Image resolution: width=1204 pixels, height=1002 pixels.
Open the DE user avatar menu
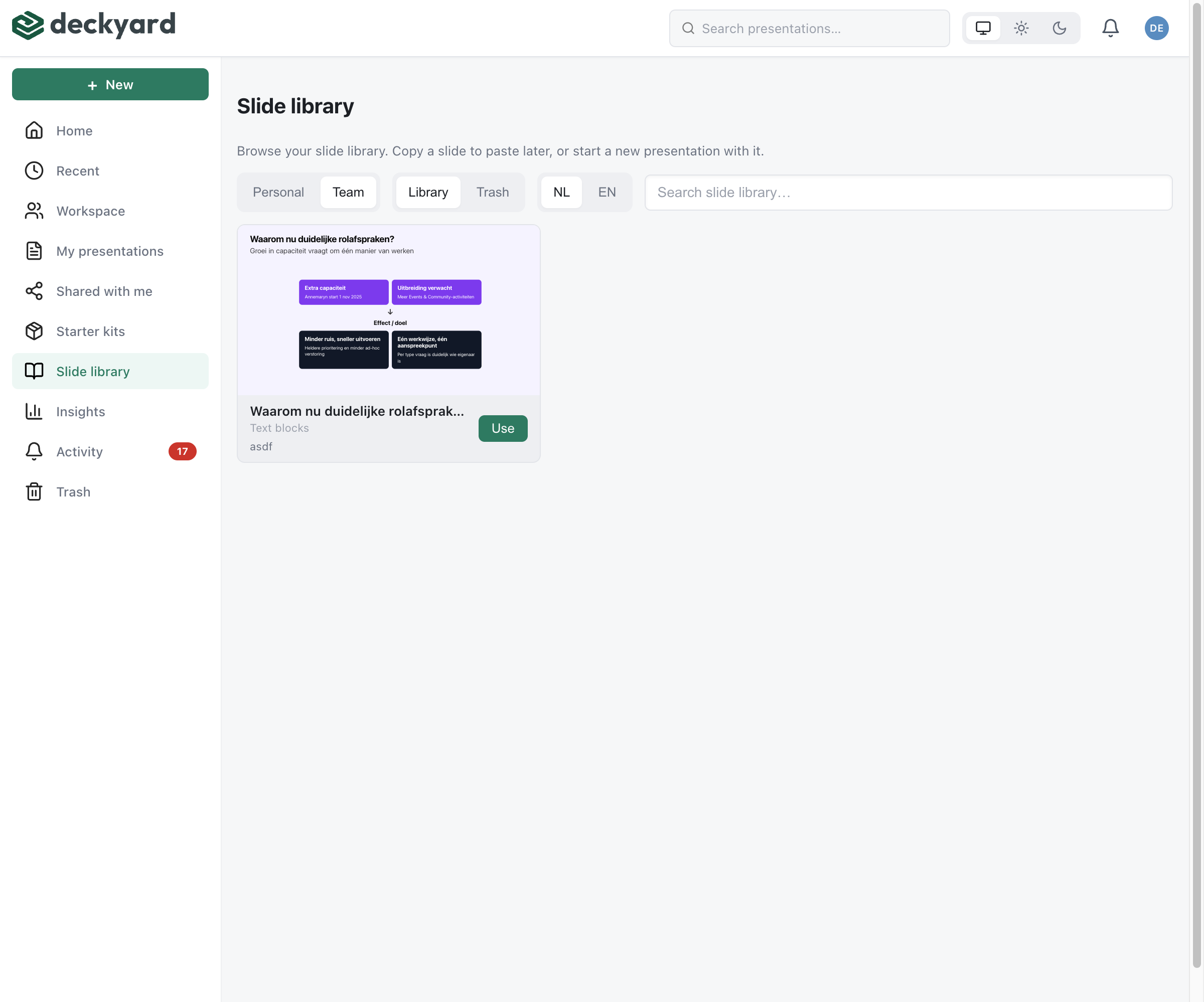point(1156,28)
